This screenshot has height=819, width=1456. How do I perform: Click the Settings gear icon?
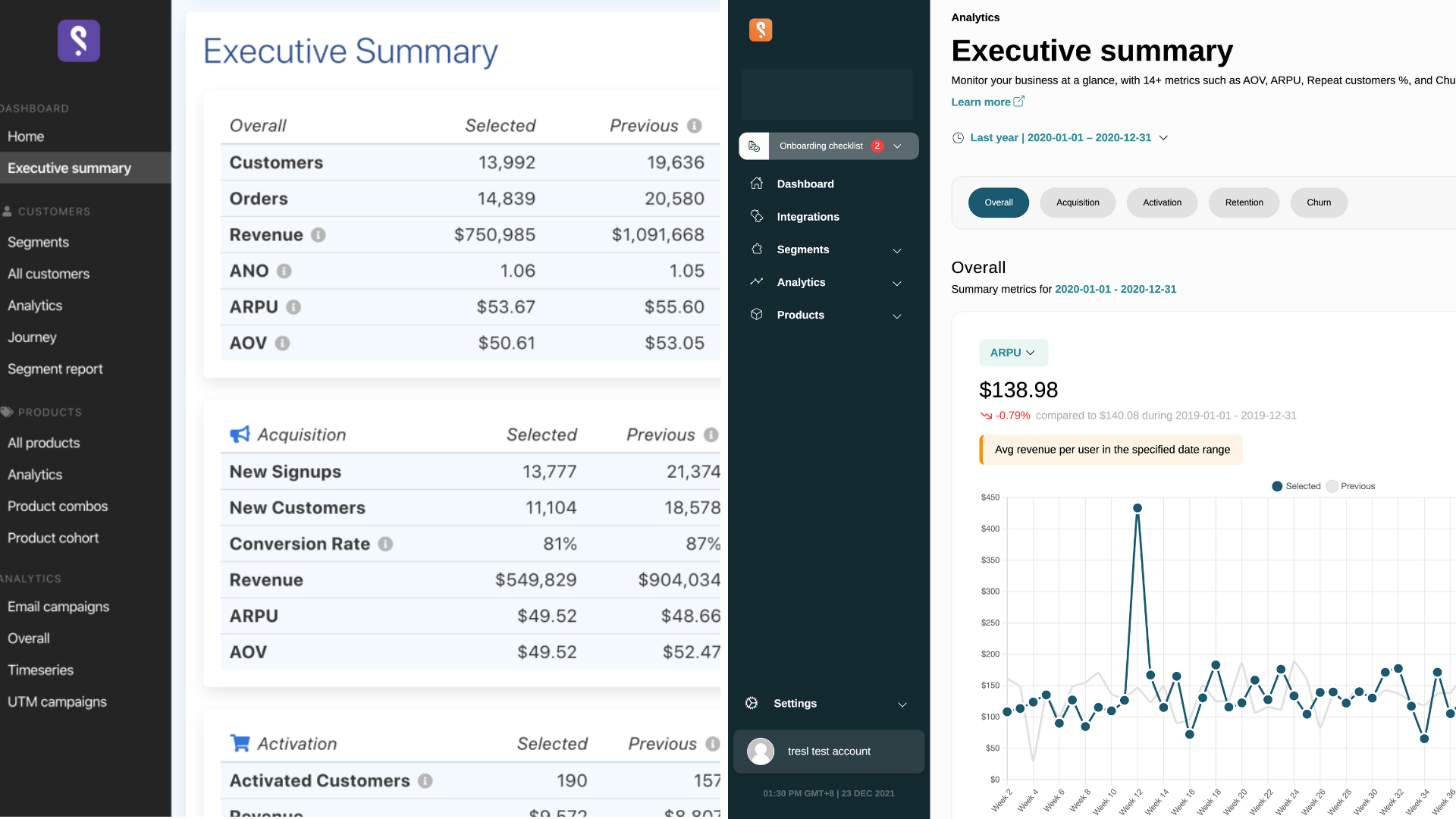(752, 704)
